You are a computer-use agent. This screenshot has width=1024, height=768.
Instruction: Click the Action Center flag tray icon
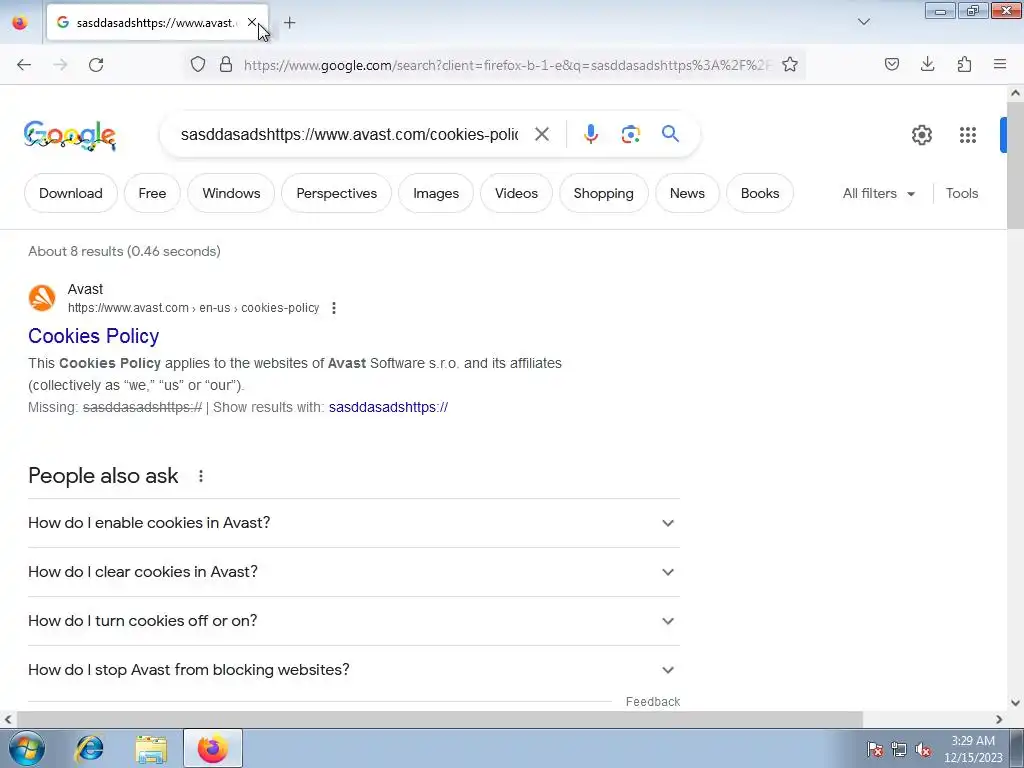pos(875,750)
